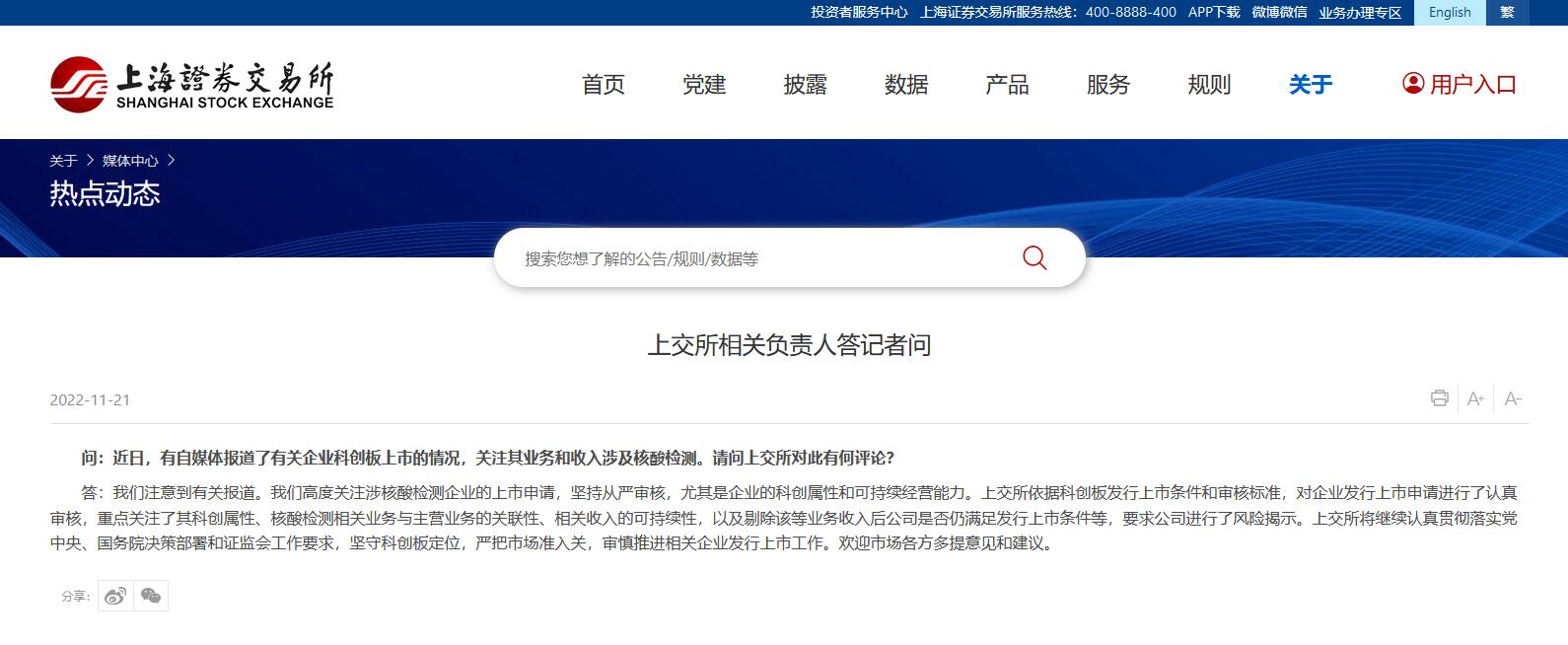Image resolution: width=1568 pixels, height=645 pixels.
Task: Print the article using printer icon
Action: 1439,398
